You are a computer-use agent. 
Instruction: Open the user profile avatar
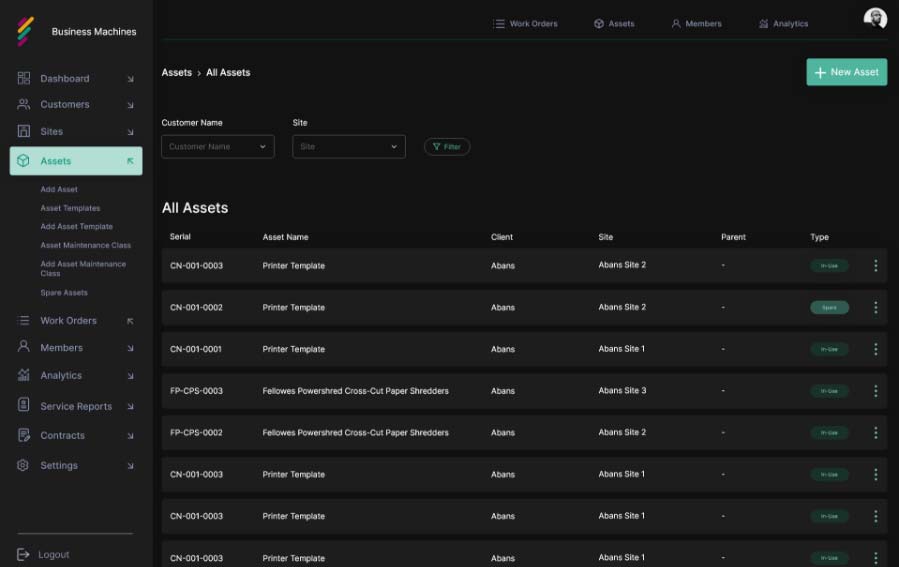(x=875, y=18)
